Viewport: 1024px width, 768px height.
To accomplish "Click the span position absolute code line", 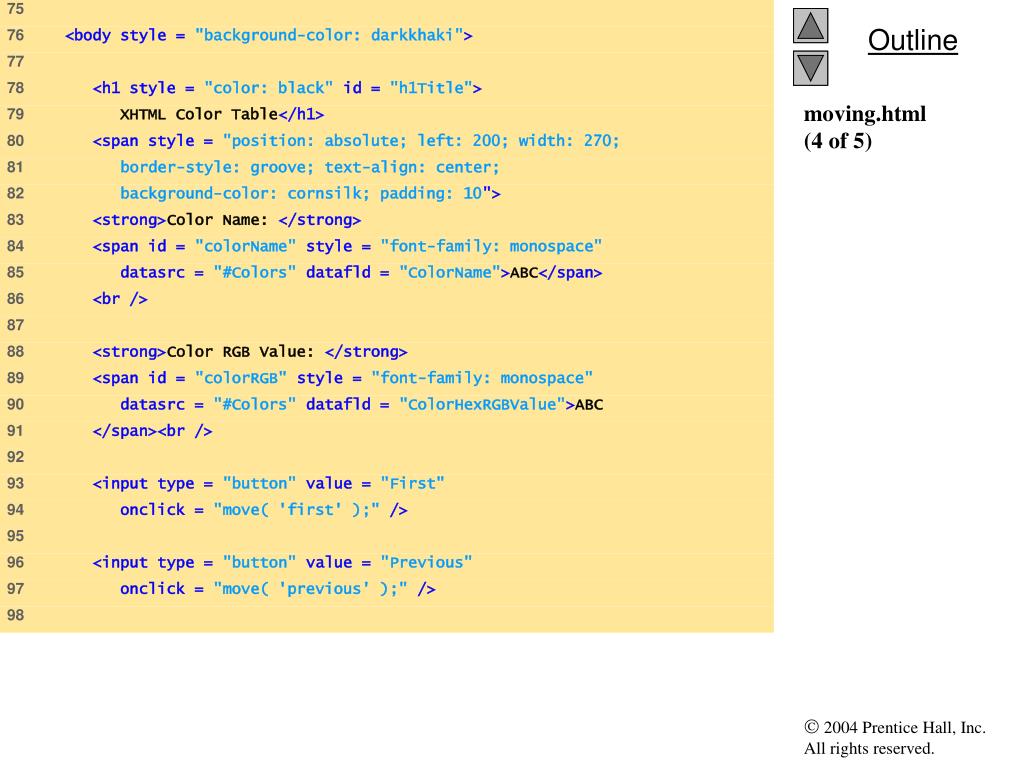I will click(x=356, y=141).
